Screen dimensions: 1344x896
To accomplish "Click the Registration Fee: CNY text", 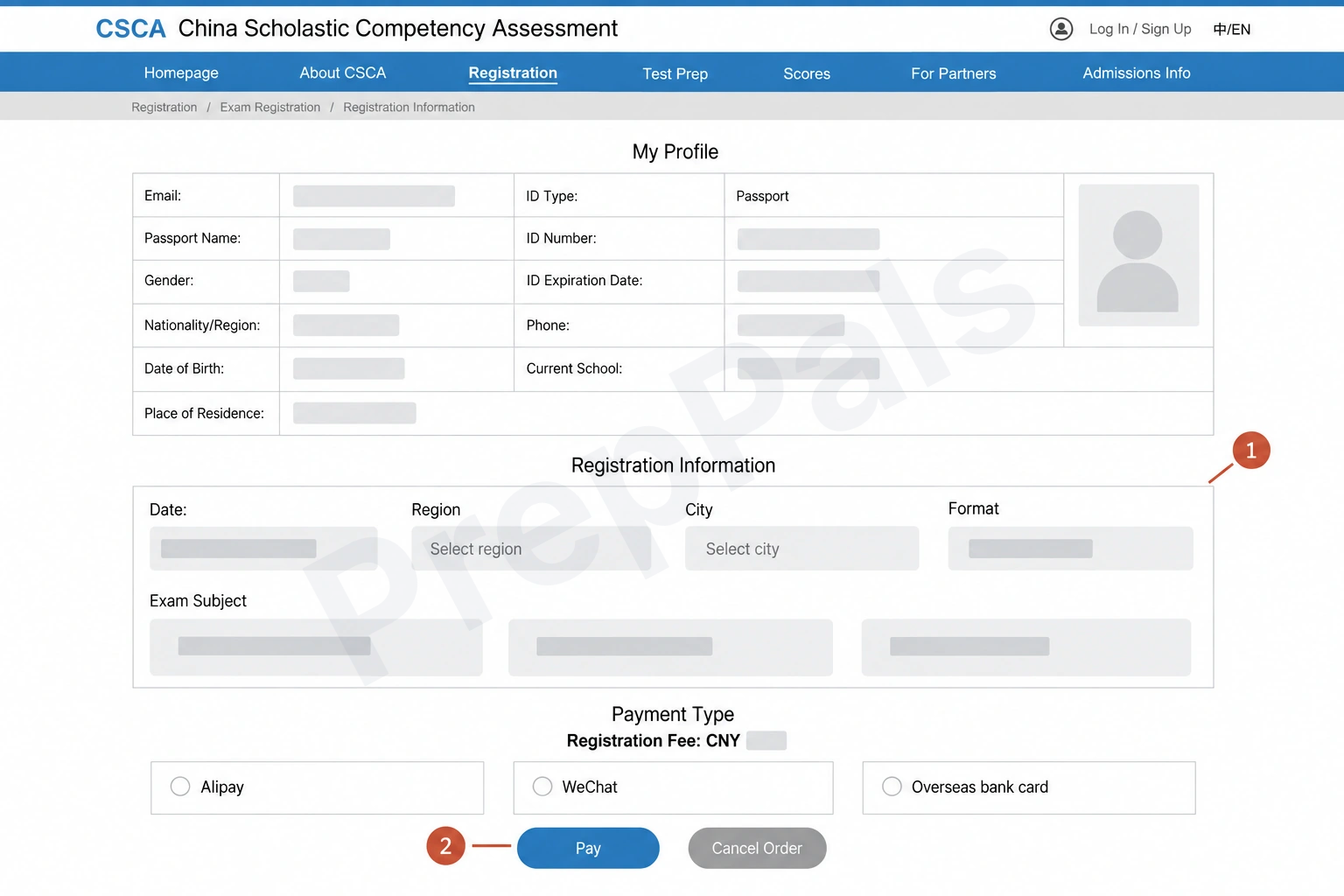I will click(653, 740).
